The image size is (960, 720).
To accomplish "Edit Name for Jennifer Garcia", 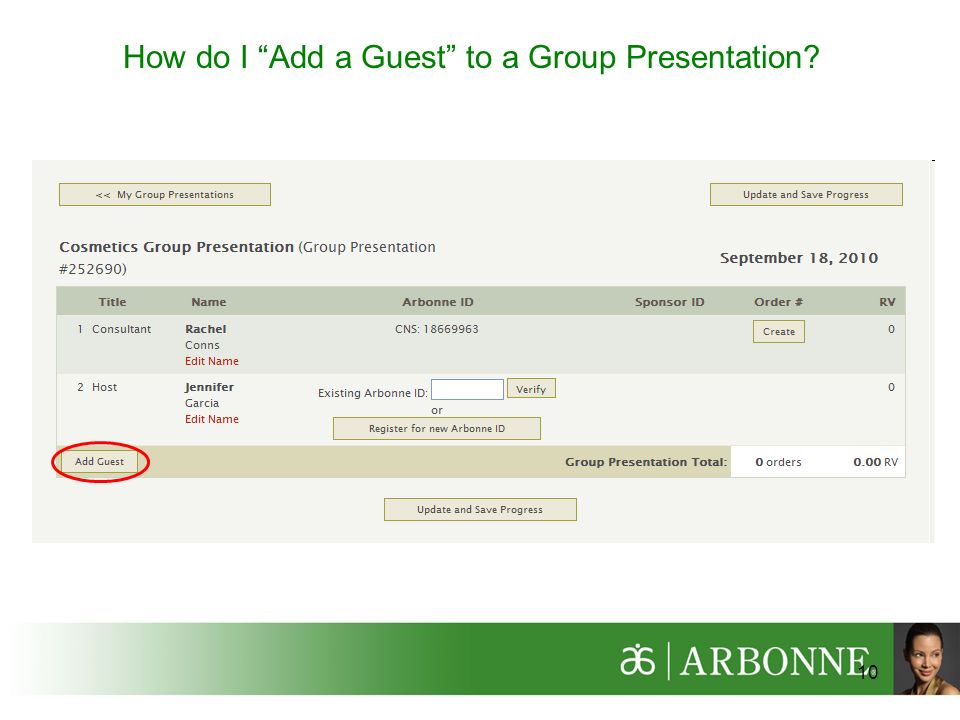I will pyautogui.click(x=212, y=419).
